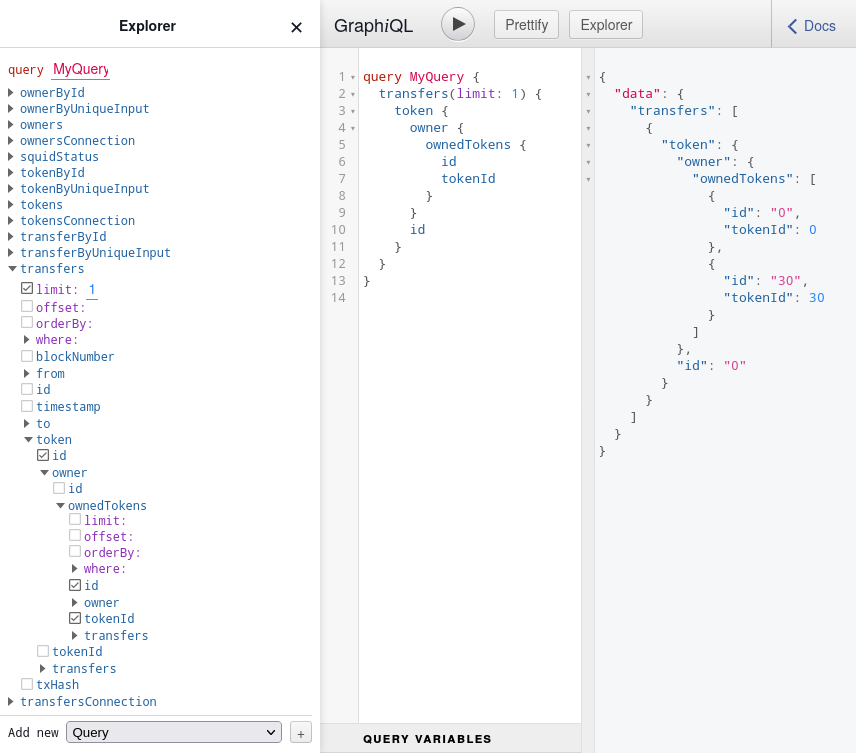Fold editor line 3 token block

353,111
